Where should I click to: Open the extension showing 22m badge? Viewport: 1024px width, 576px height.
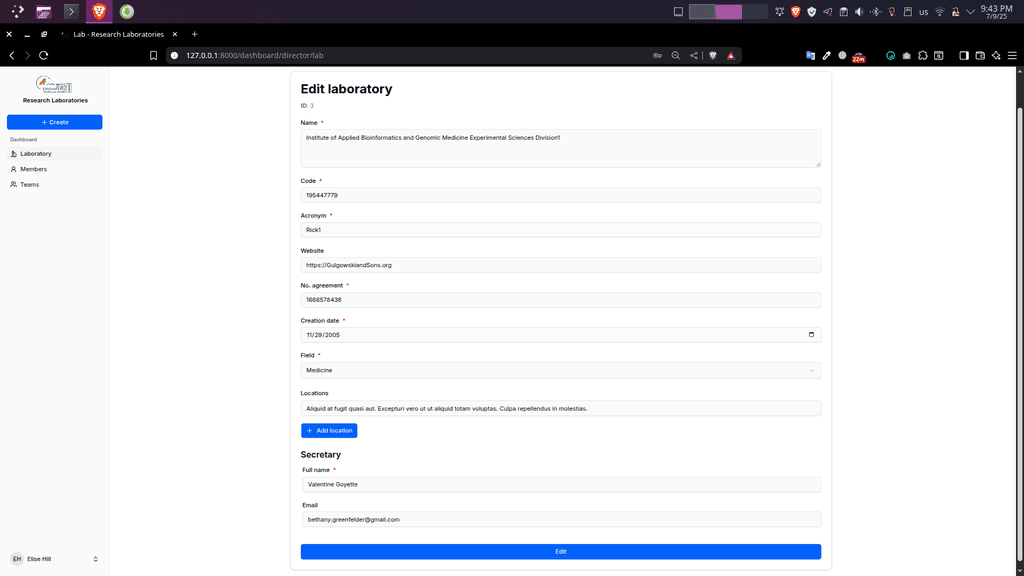[859, 57]
